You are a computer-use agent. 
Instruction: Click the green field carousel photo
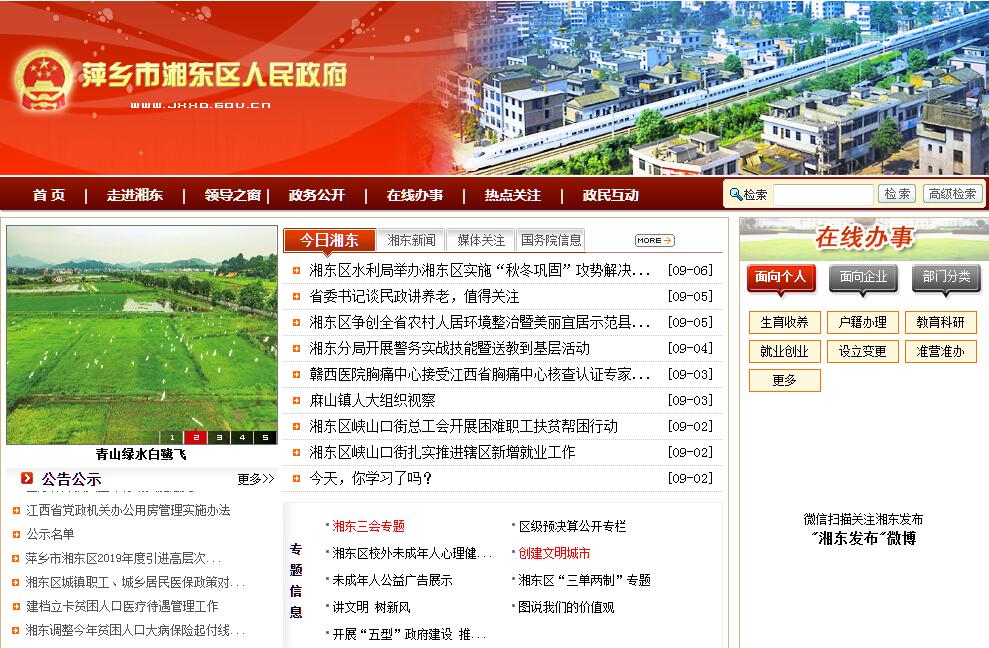click(x=142, y=335)
